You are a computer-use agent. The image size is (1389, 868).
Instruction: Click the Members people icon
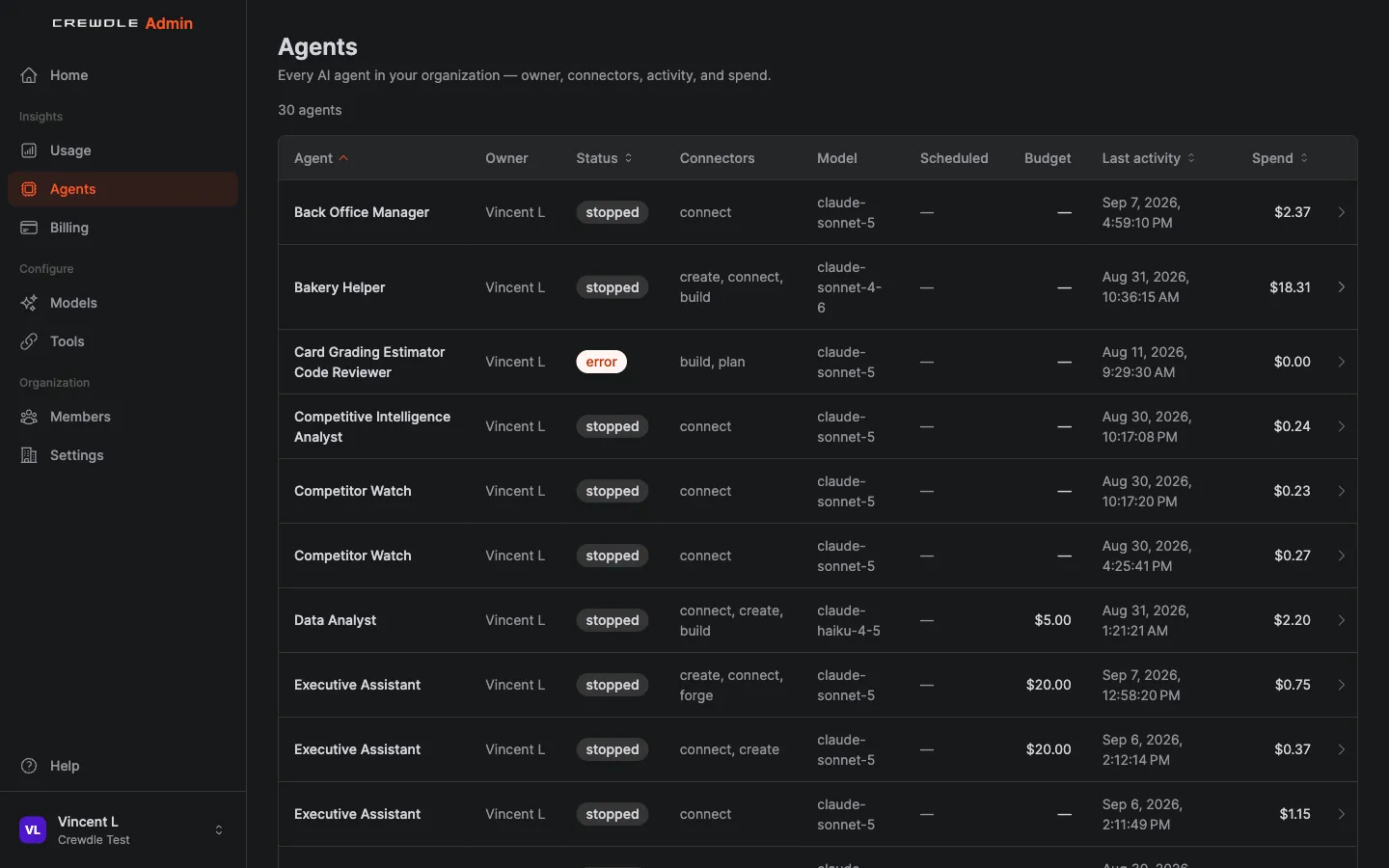coord(29,417)
